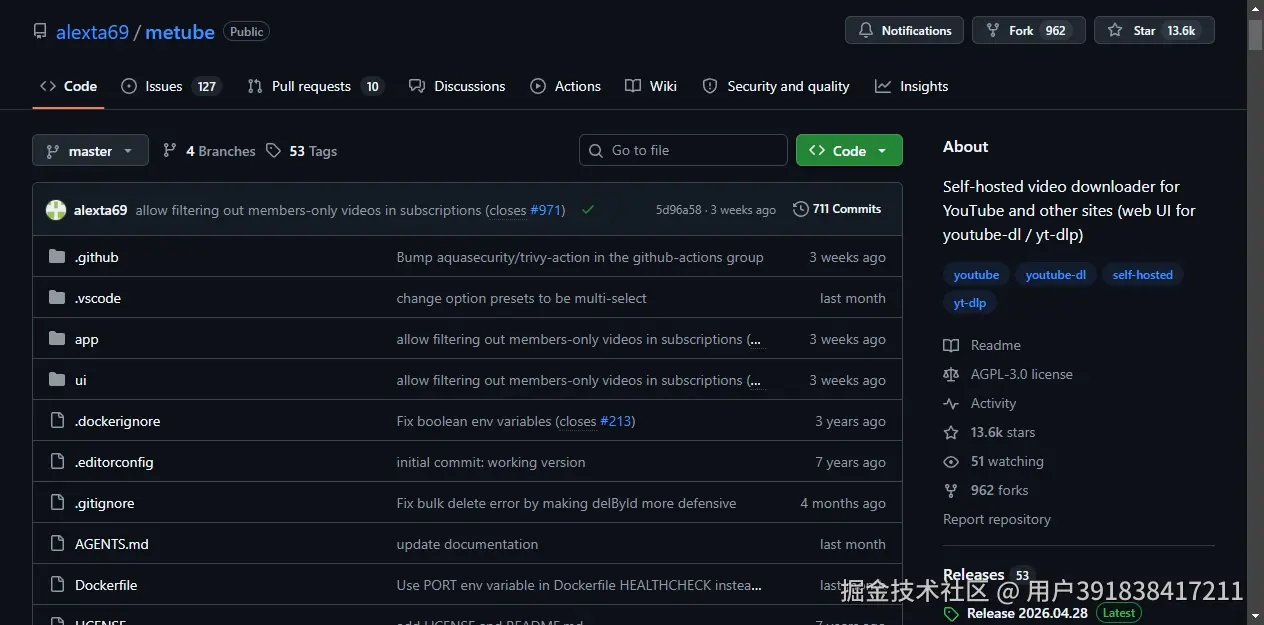Open 'initial commit: working version' commit message
Screen dimensions: 1264x625
[491, 462]
